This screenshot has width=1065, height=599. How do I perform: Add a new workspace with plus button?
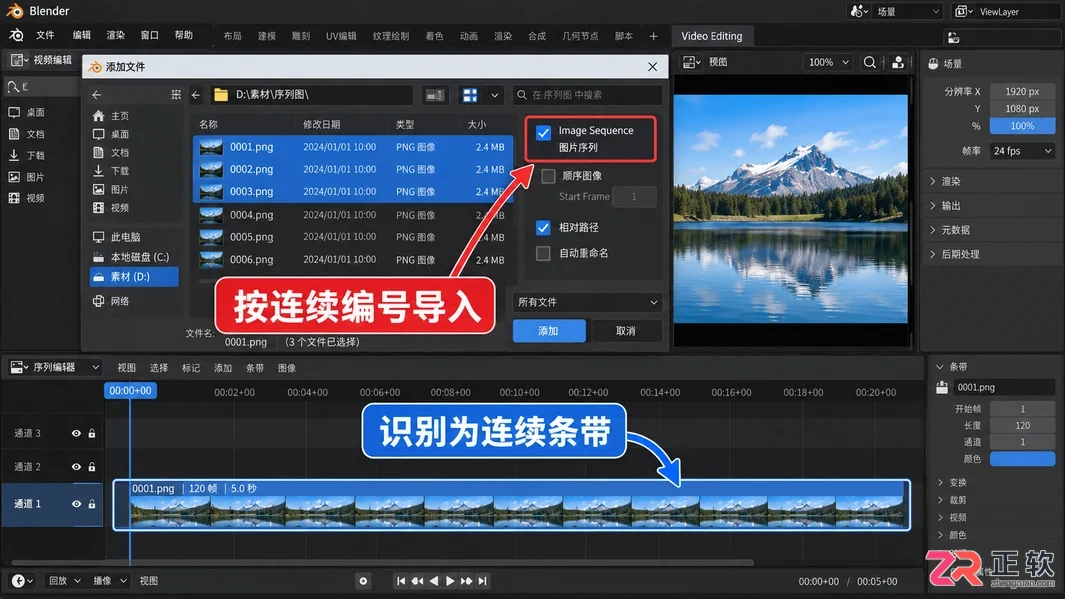tap(653, 36)
